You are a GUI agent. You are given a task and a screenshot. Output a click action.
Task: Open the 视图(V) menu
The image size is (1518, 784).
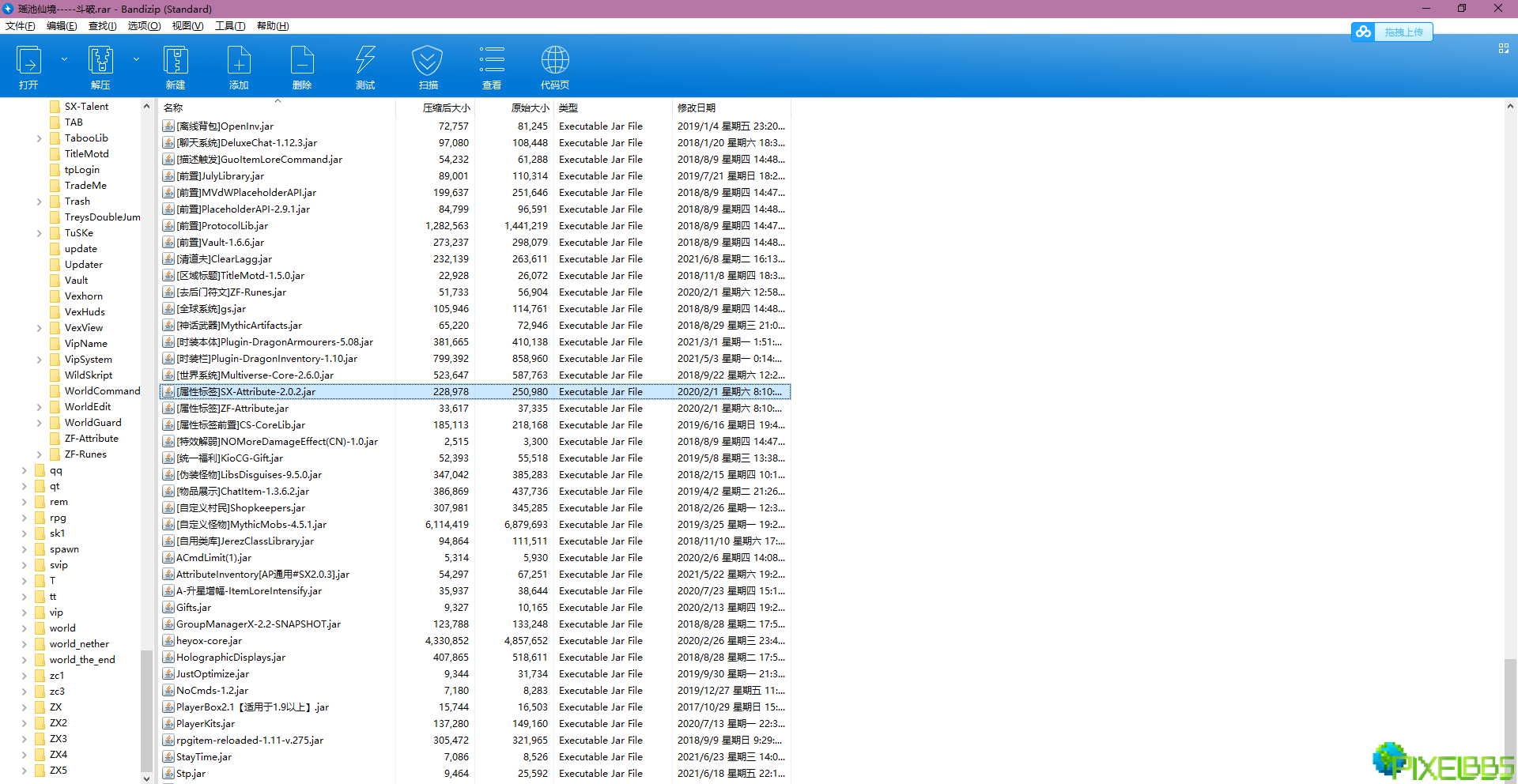click(x=188, y=26)
